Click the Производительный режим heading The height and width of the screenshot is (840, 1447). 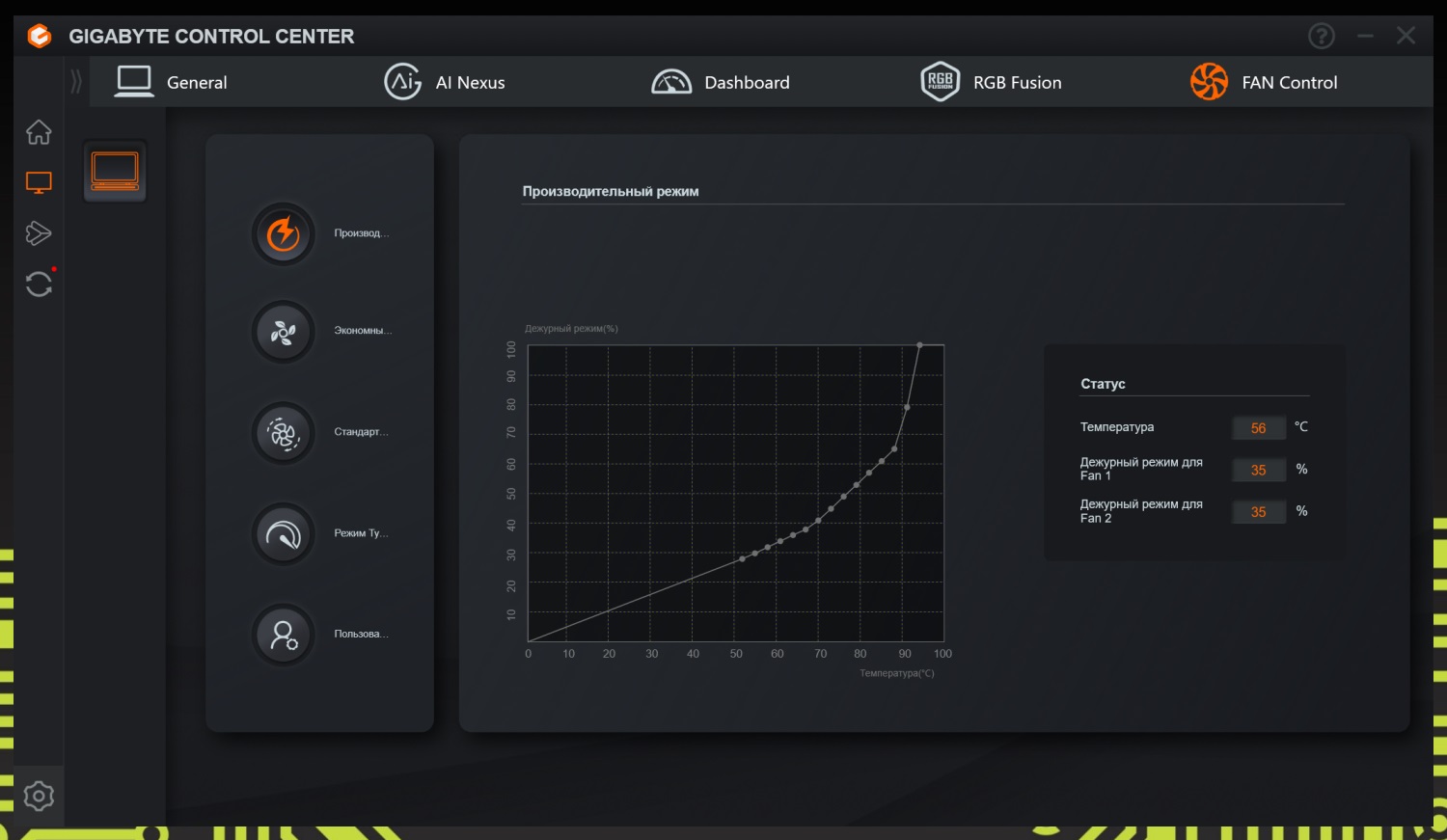click(611, 192)
